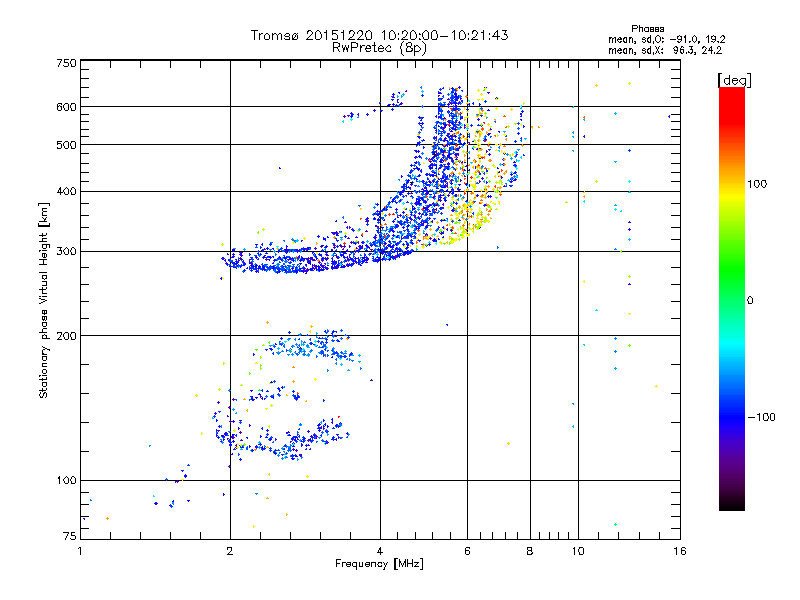Click the y-axis tick label '500'
Screen dimensions: 800x600
click(66, 145)
